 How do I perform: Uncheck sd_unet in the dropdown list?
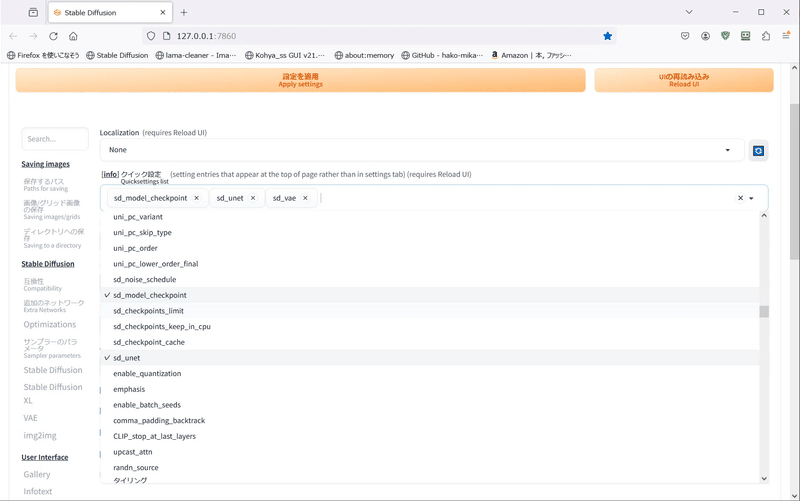(x=430, y=358)
